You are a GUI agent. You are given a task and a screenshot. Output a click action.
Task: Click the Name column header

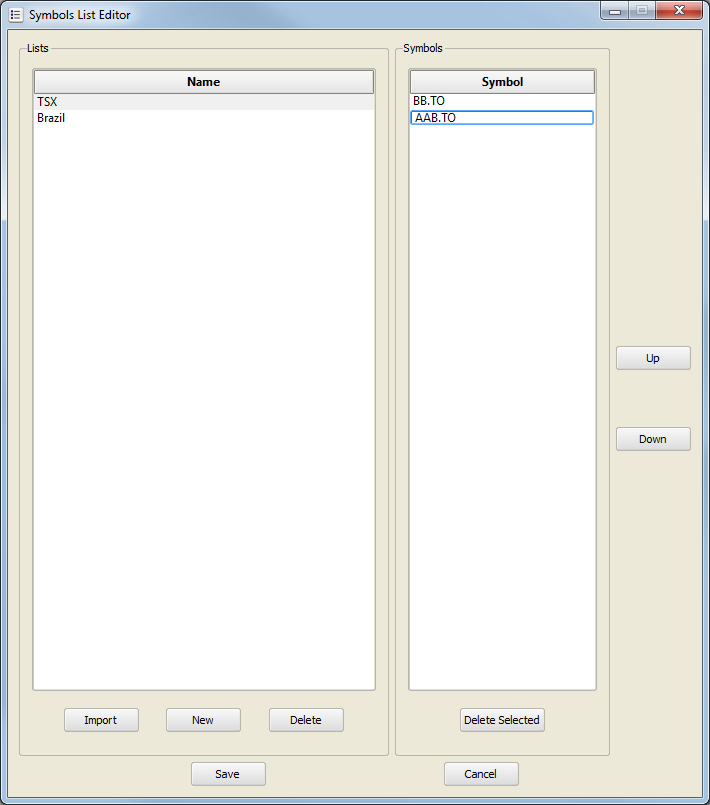coord(204,82)
